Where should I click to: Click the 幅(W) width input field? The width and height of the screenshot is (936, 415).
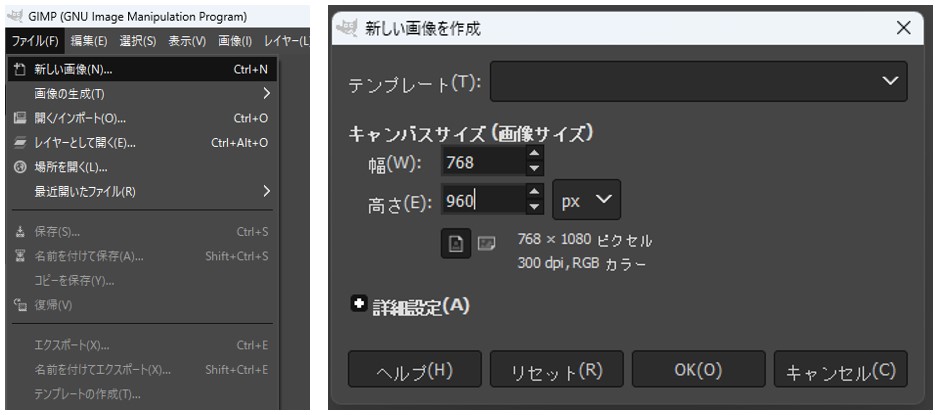484,162
